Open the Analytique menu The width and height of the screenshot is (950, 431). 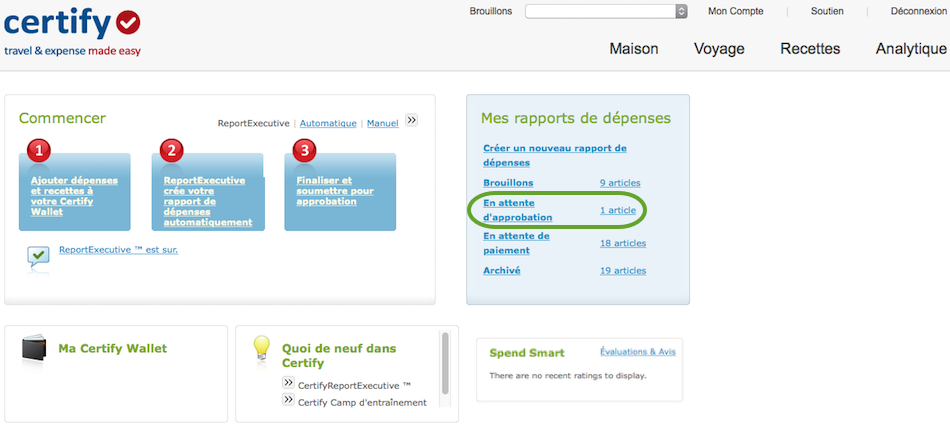pos(911,49)
